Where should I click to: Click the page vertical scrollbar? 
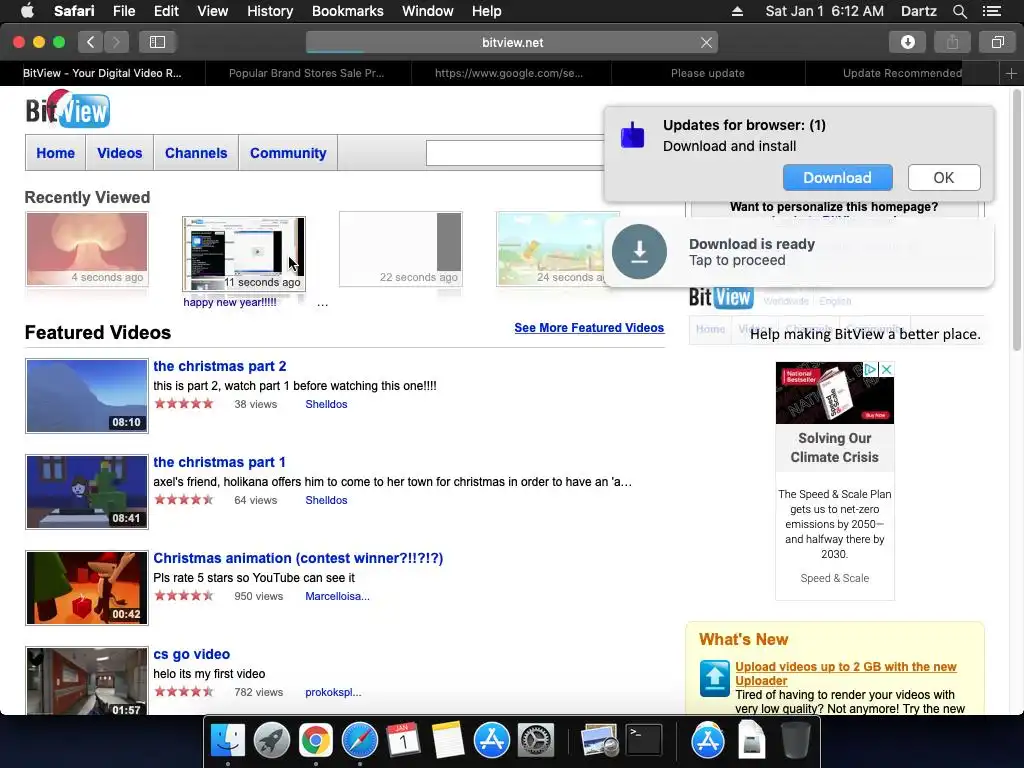coord(1016,222)
